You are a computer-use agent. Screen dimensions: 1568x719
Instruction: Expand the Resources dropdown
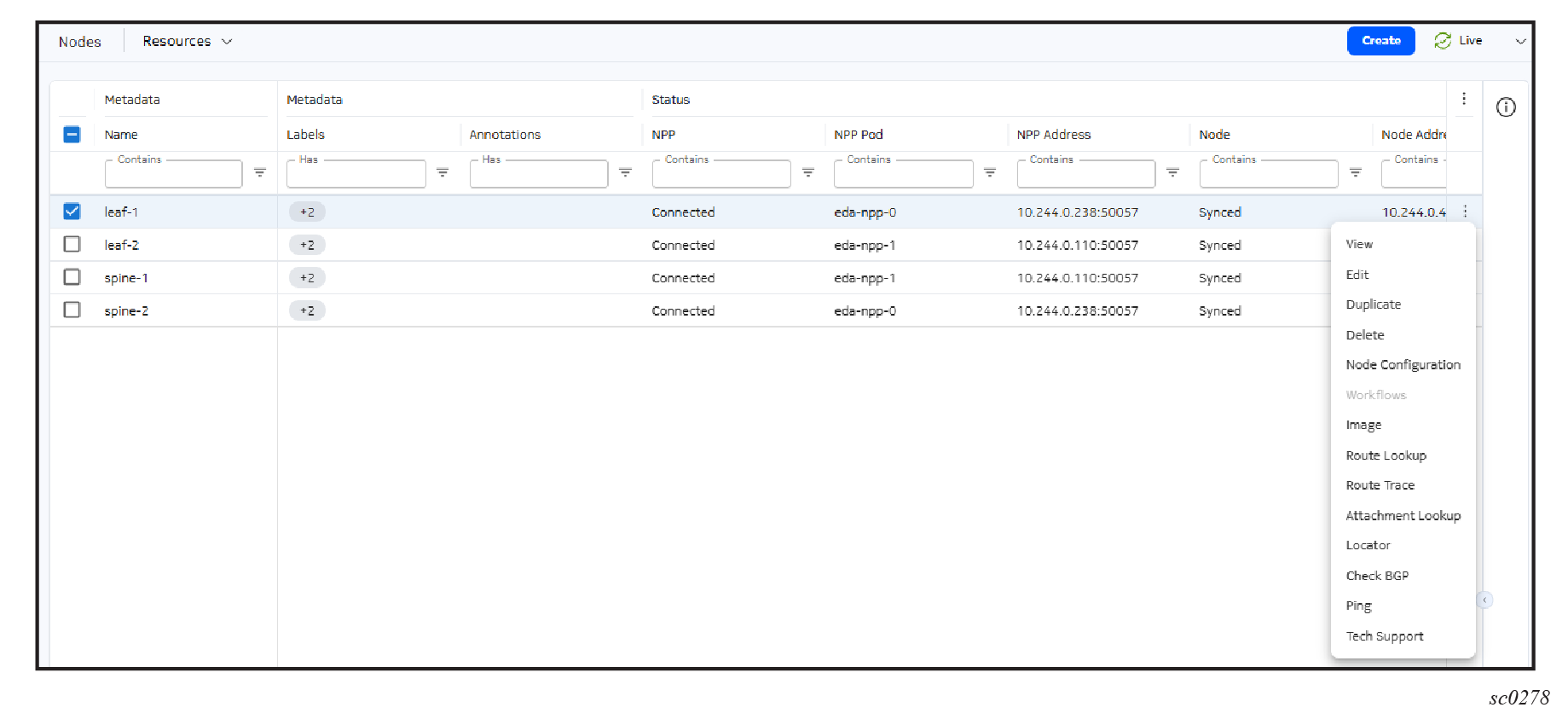click(x=187, y=41)
